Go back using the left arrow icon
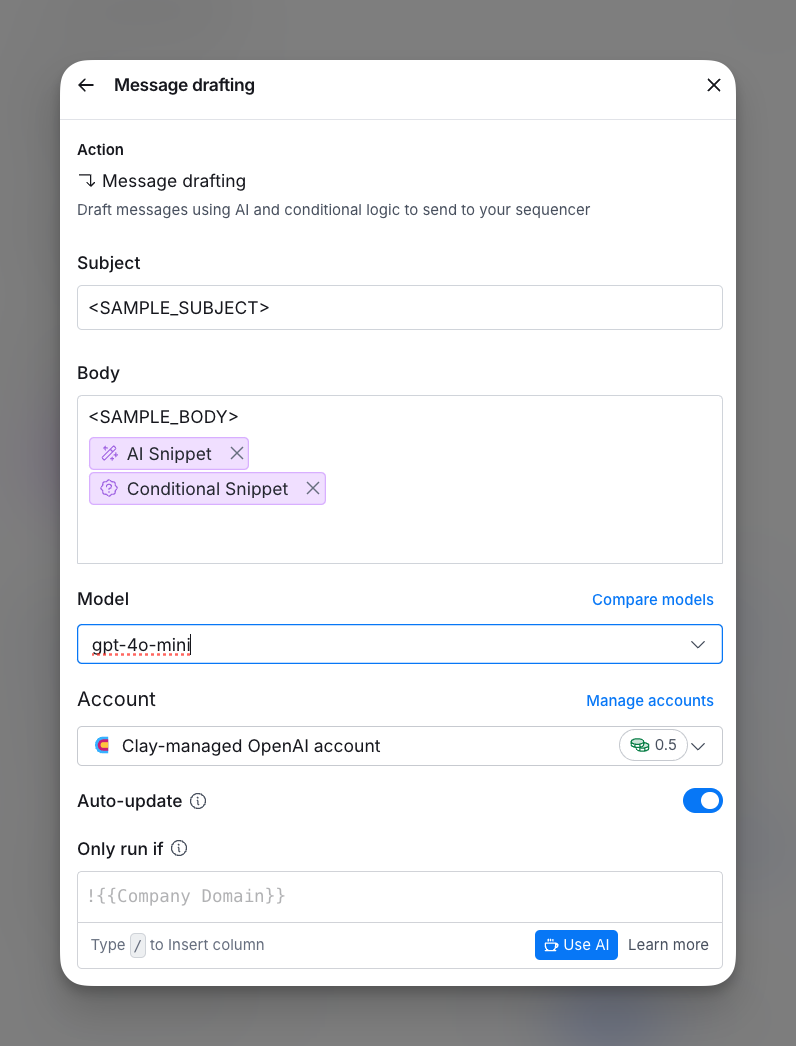The width and height of the screenshot is (796, 1046). pyautogui.click(x=86, y=85)
